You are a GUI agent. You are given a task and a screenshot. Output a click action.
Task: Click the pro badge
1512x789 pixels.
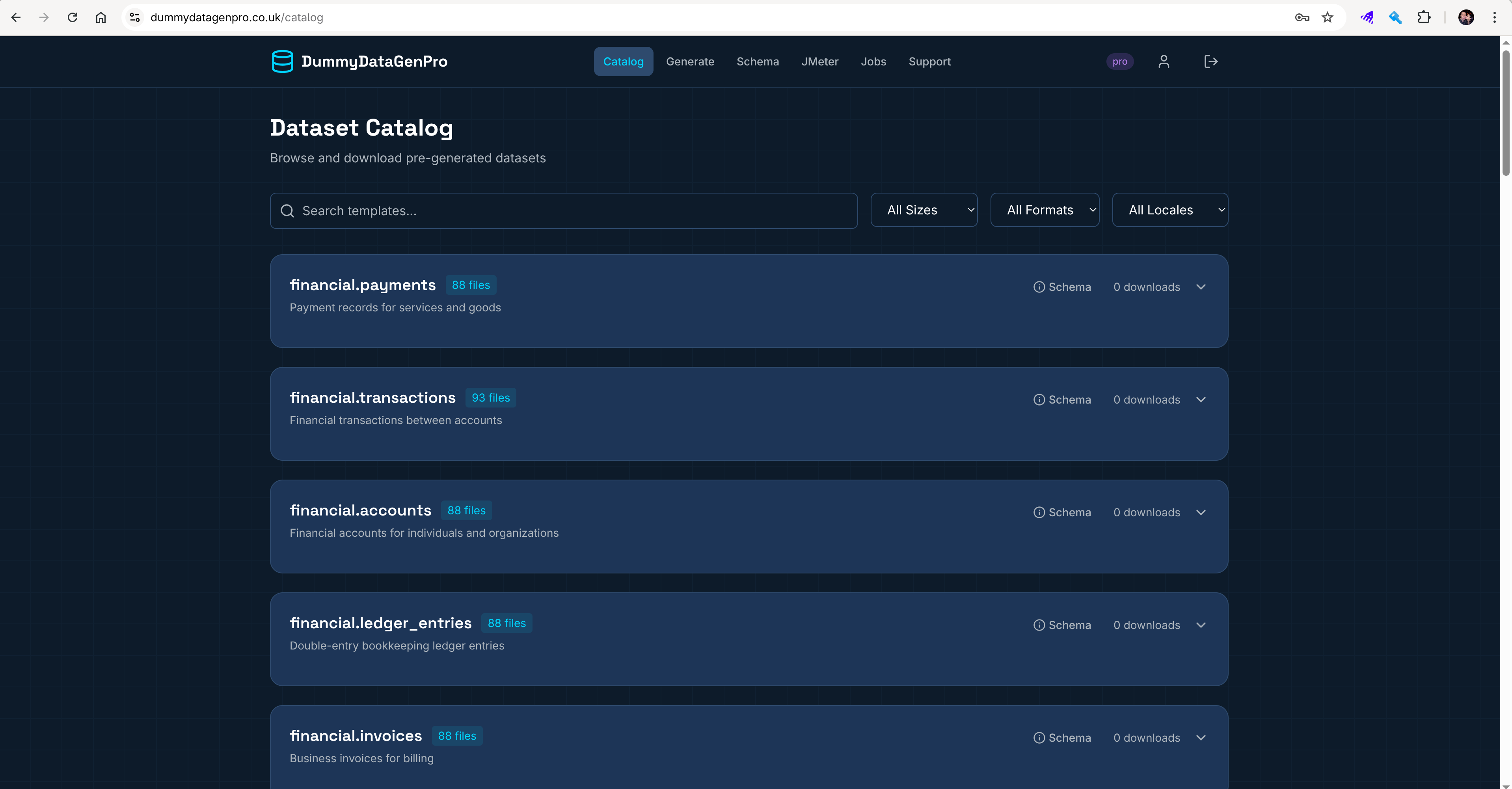click(x=1120, y=61)
